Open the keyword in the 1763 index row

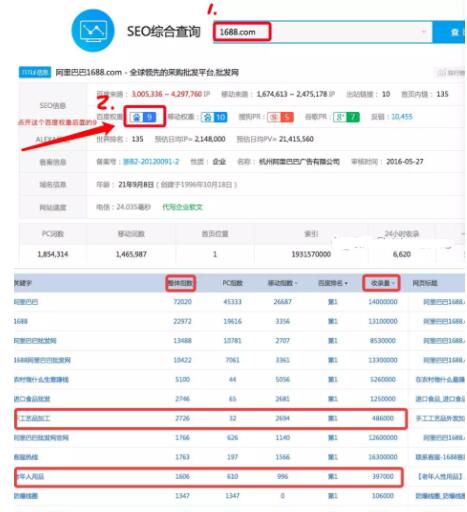(26, 457)
